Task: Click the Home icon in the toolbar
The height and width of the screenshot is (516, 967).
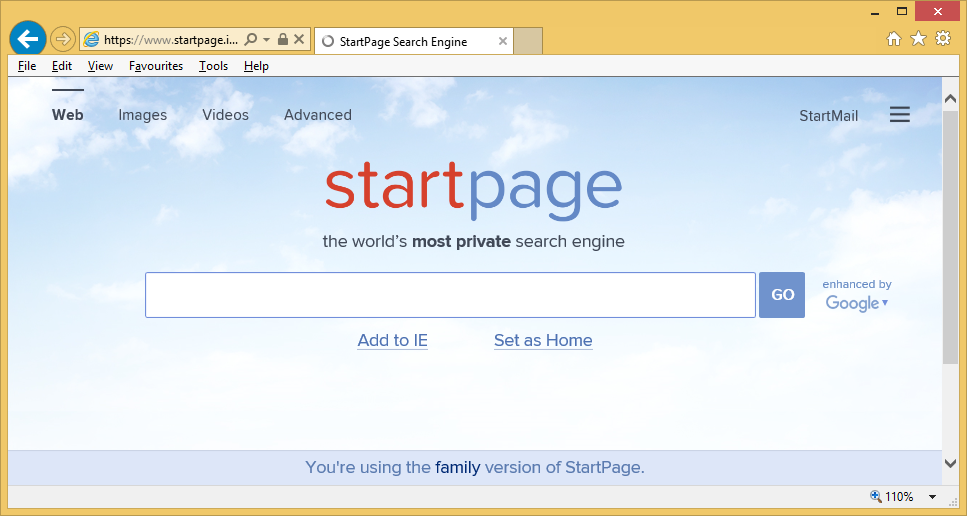Action: click(x=894, y=39)
